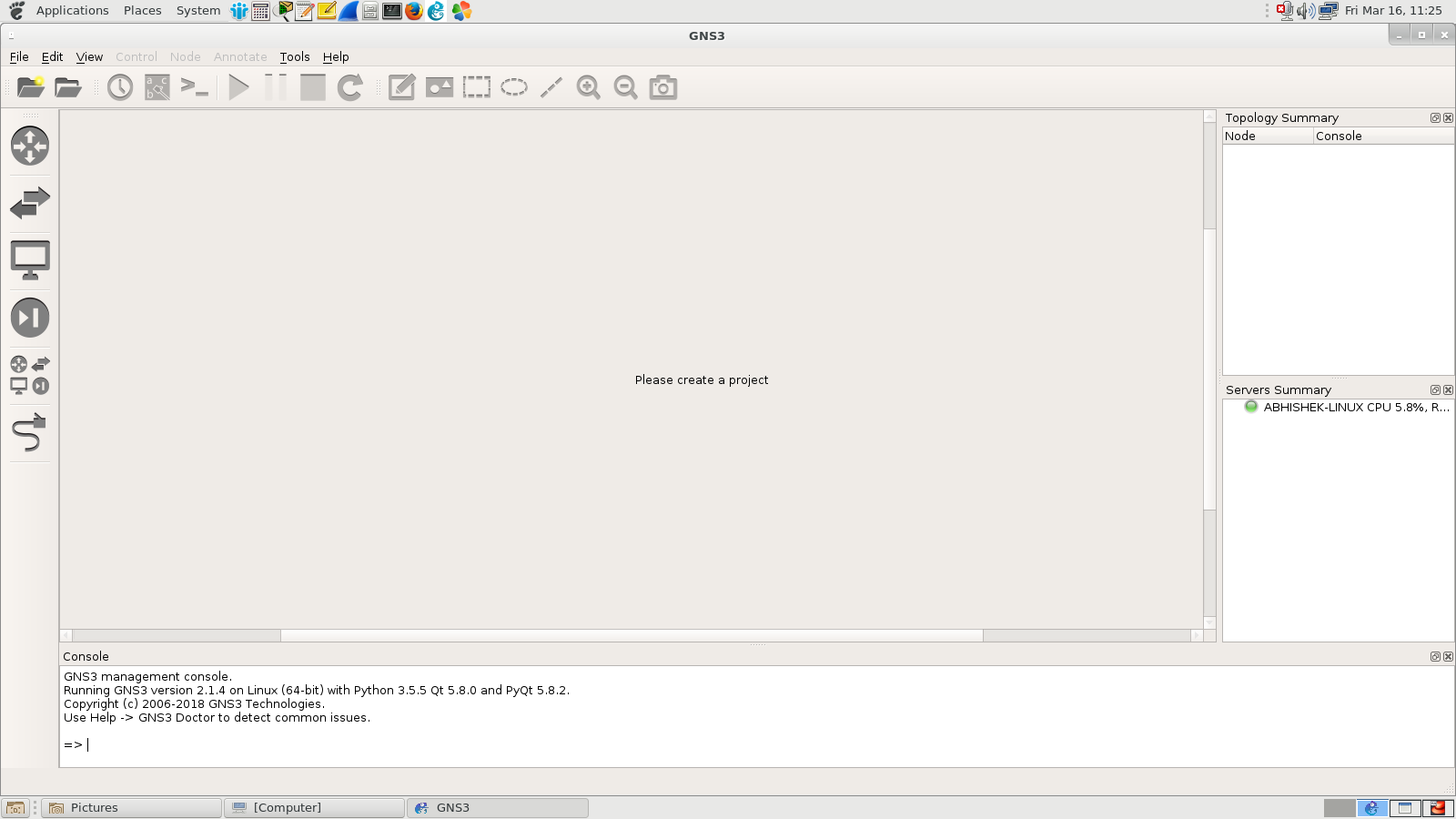Browse end devices monitor icon

30,260
